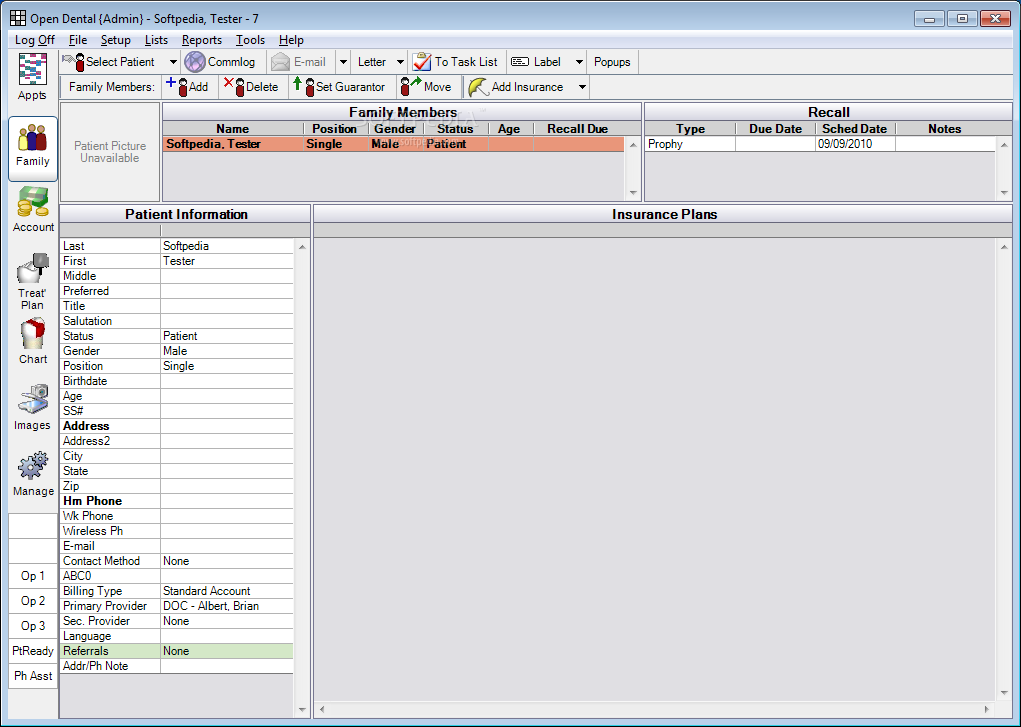Image resolution: width=1021 pixels, height=727 pixels.
Task: Expand the Letter dropdown arrow
Action: pyautogui.click(x=400, y=62)
